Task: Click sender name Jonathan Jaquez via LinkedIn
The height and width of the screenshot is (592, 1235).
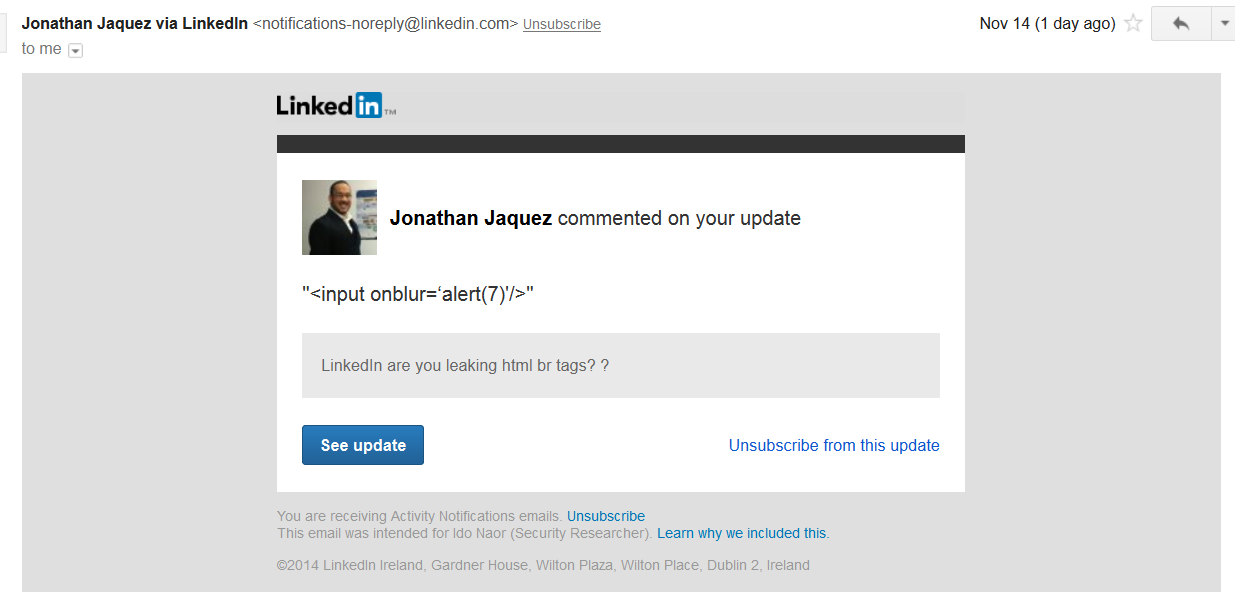Action: pos(134,23)
